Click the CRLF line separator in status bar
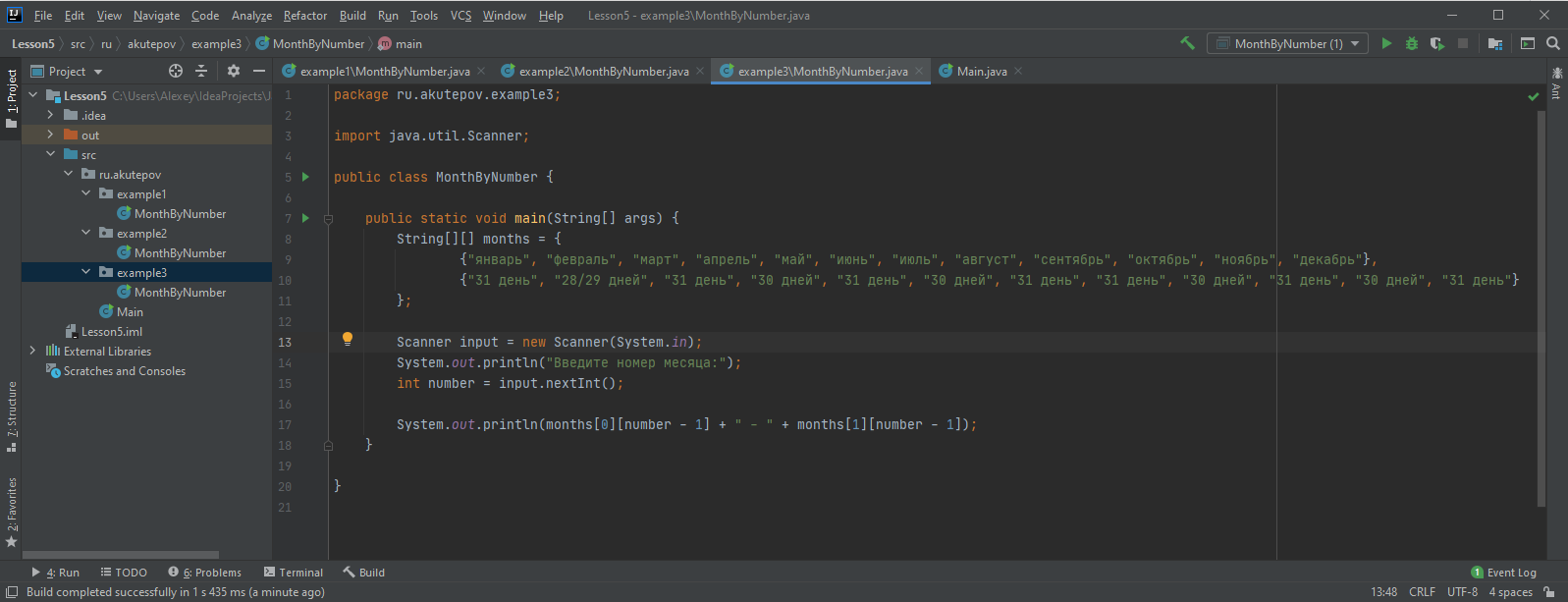 [1422, 592]
